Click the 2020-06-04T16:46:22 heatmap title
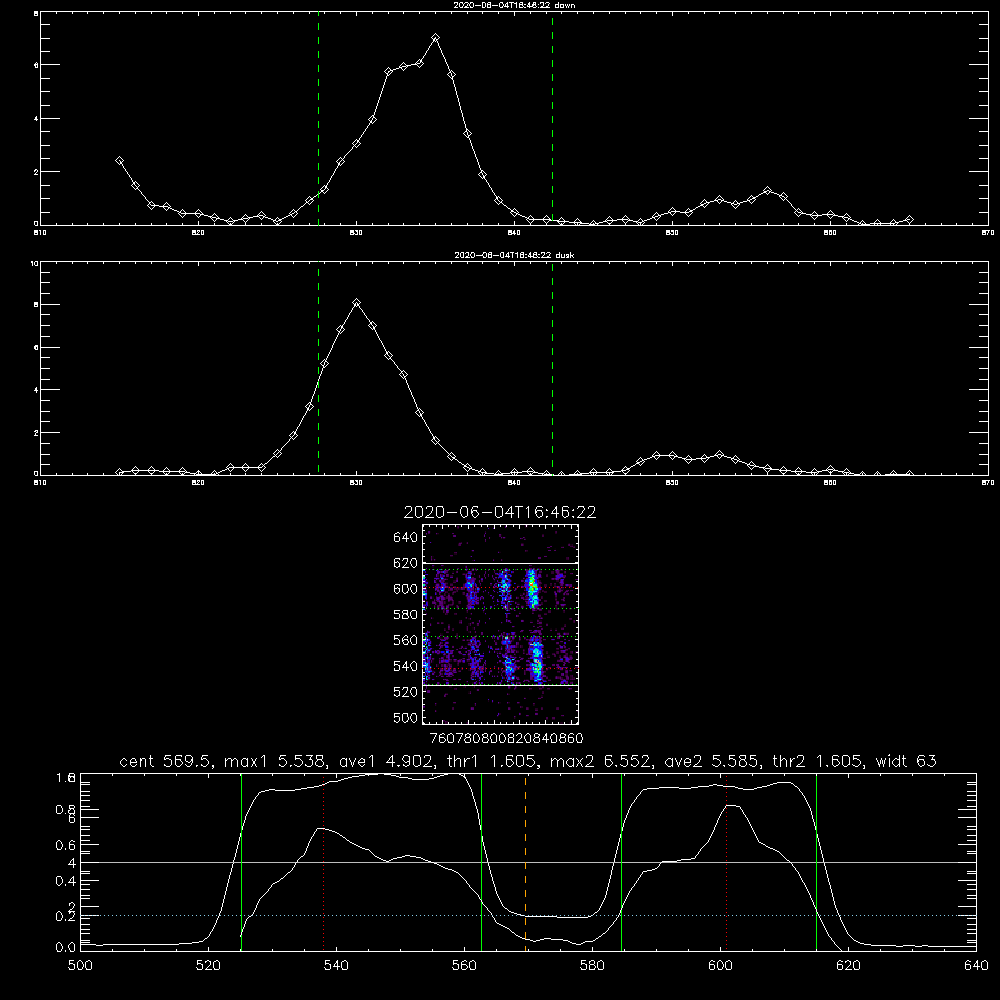The width and height of the screenshot is (1000, 1000). click(500, 512)
